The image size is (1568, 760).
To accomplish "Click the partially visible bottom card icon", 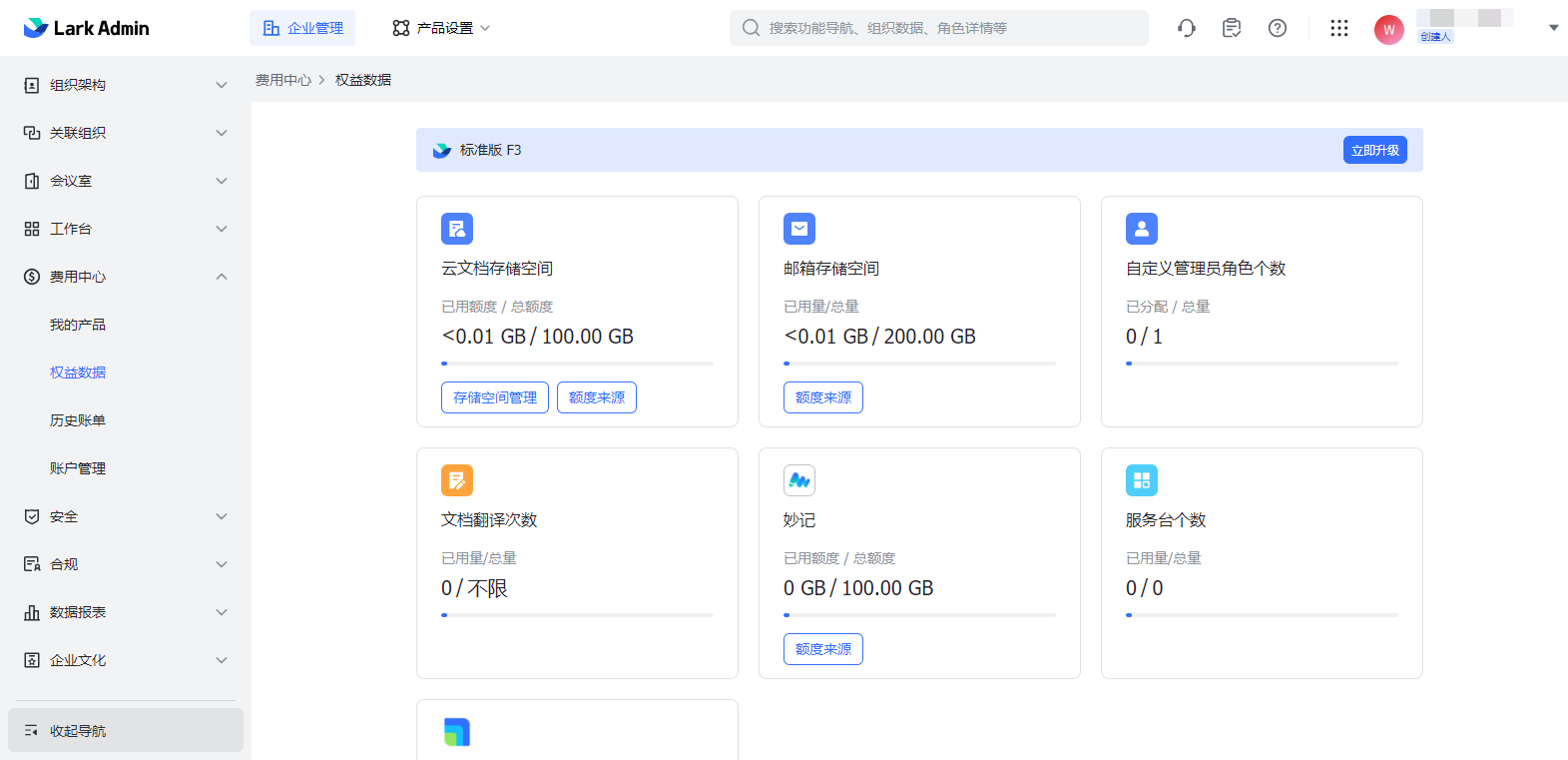I will click(457, 732).
